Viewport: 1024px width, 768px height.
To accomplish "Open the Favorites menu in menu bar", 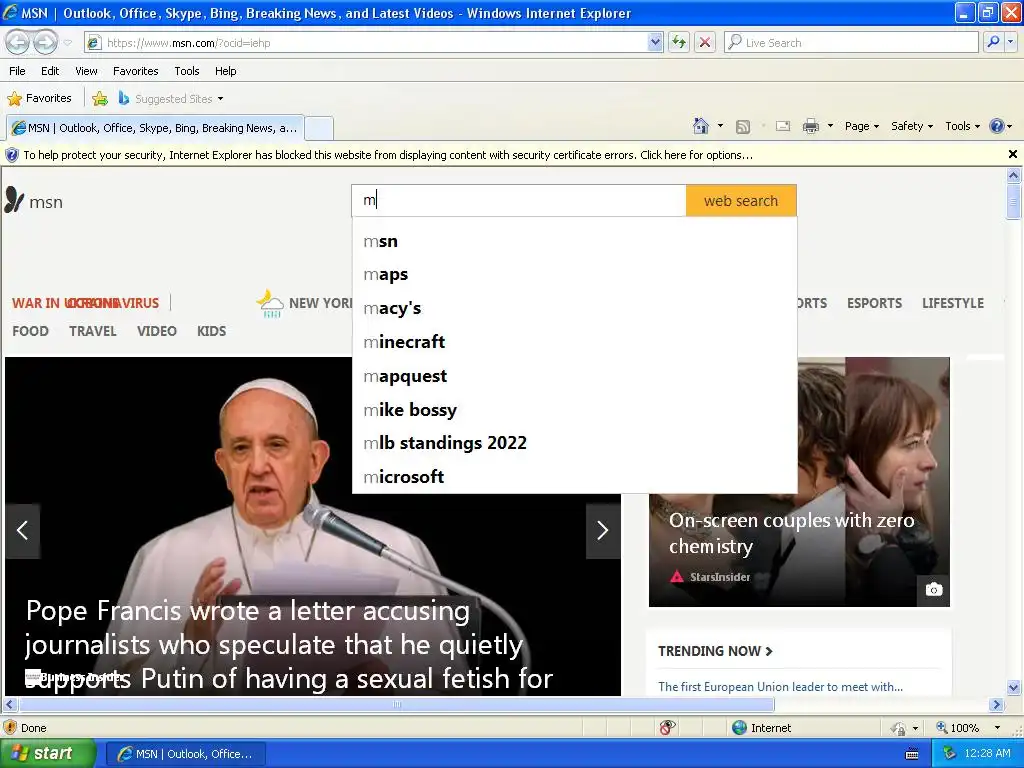I will pos(135,71).
